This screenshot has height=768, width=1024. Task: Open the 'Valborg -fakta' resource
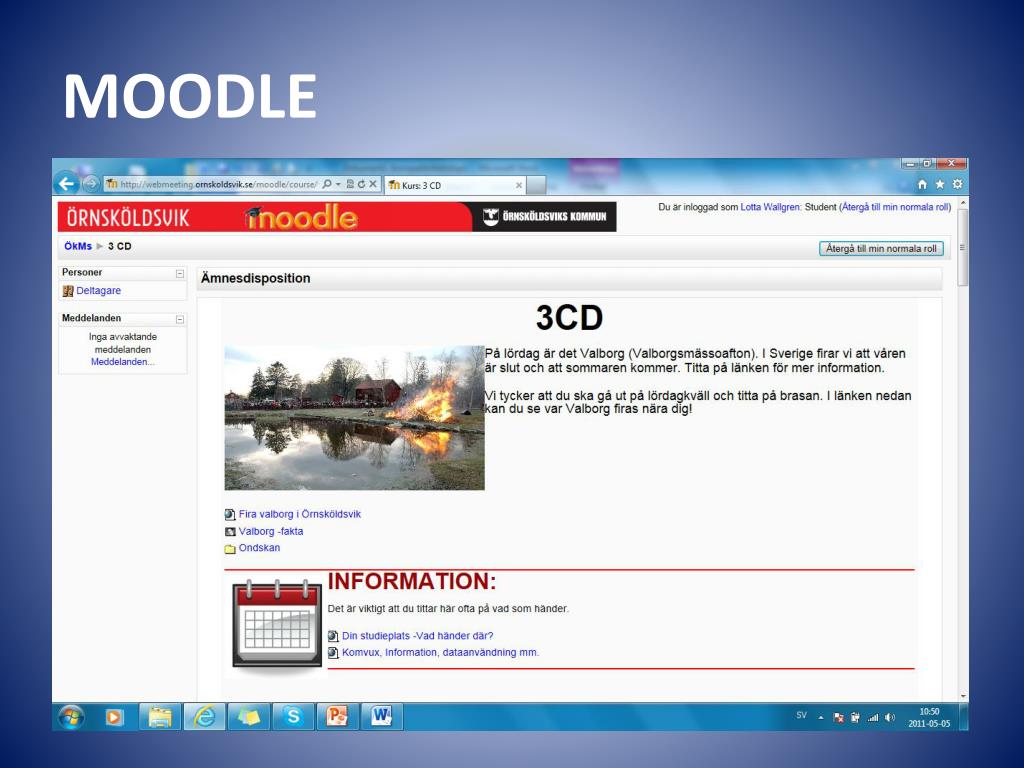(x=271, y=531)
